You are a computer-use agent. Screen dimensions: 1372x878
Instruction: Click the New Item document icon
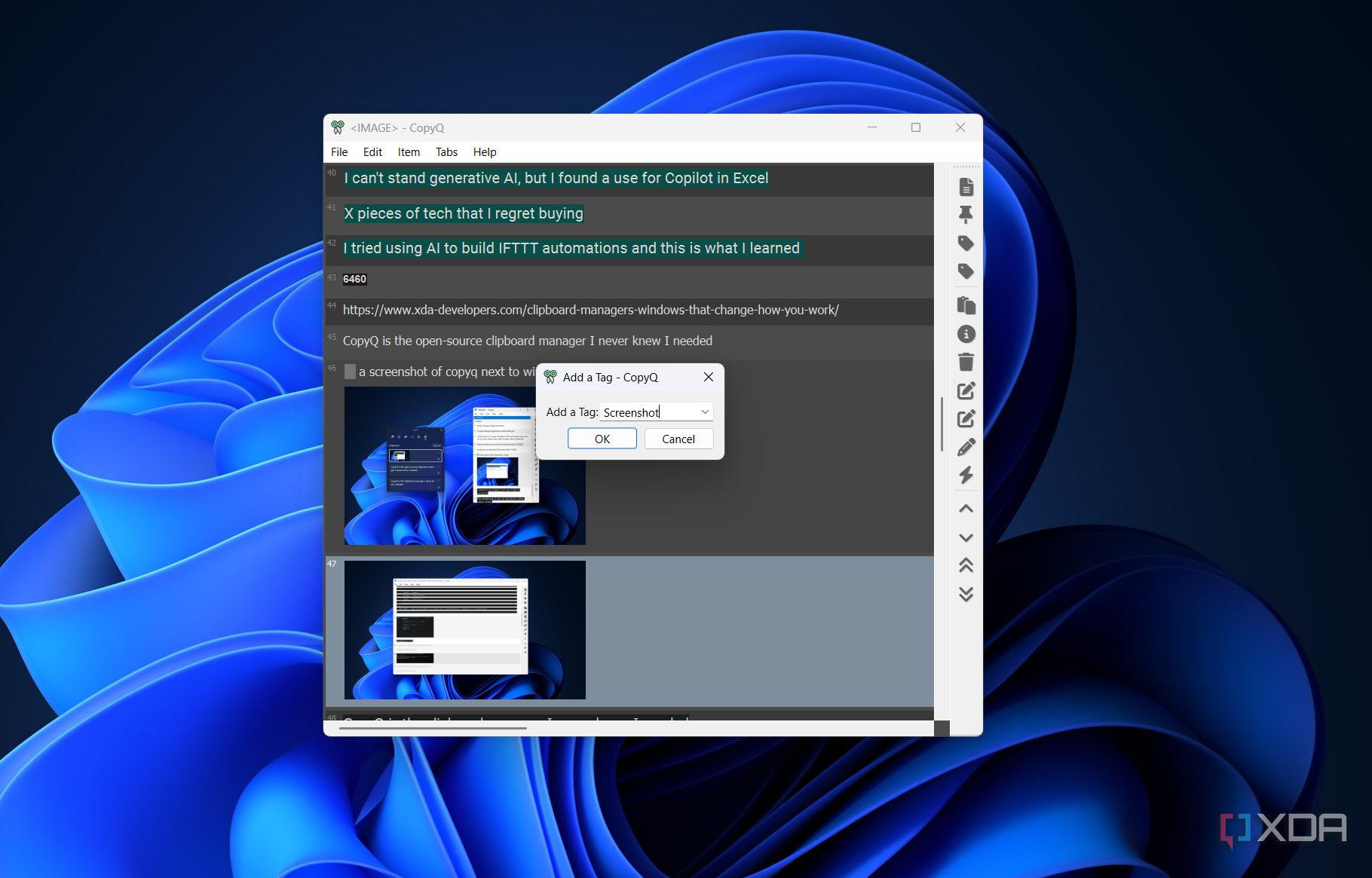(966, 187)
